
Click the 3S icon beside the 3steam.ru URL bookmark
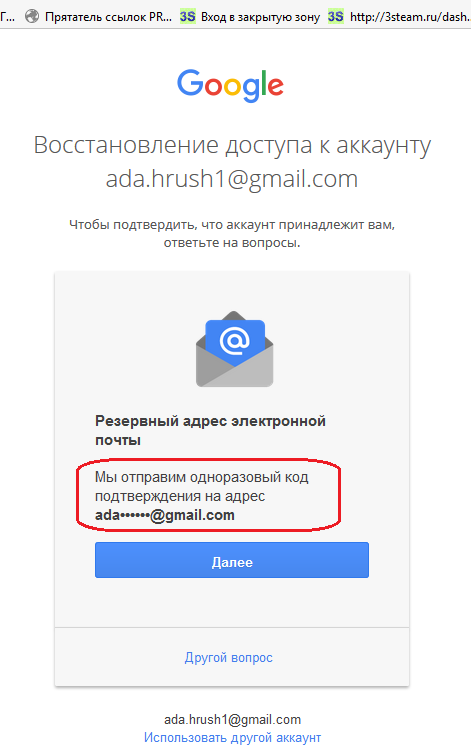[336, 17]
